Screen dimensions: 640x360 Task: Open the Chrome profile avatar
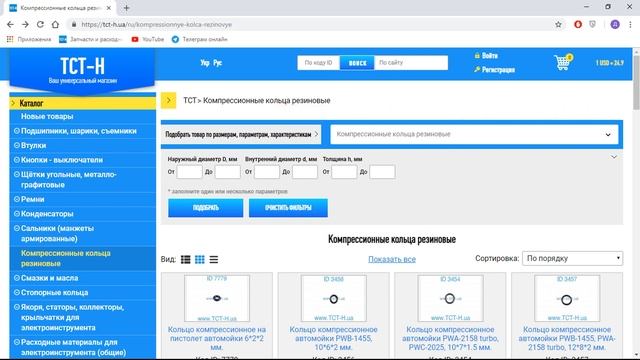[615, 24]
